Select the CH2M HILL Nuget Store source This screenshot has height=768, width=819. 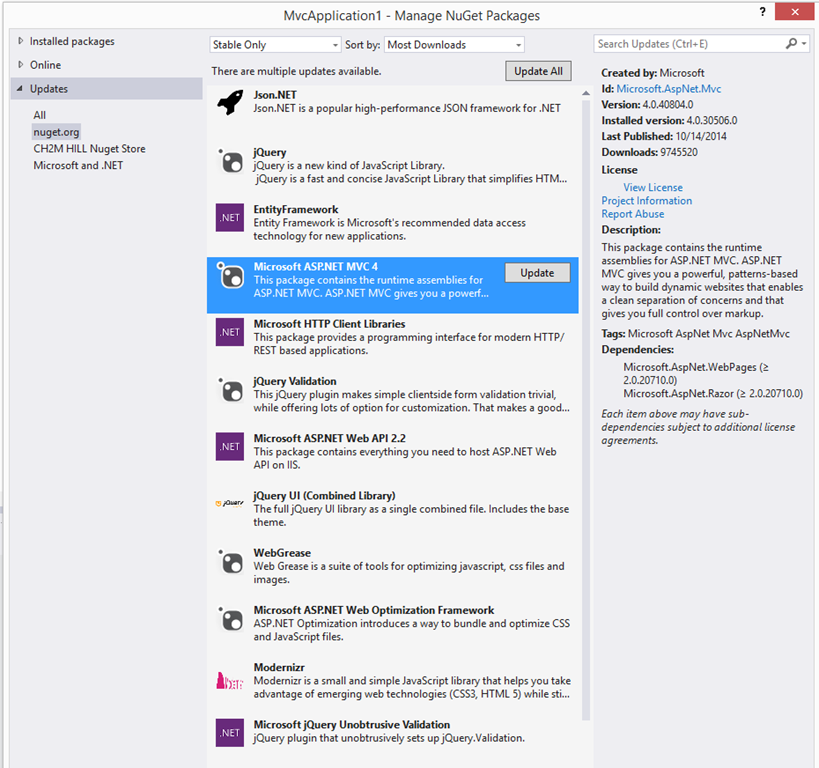click(89, 149)
